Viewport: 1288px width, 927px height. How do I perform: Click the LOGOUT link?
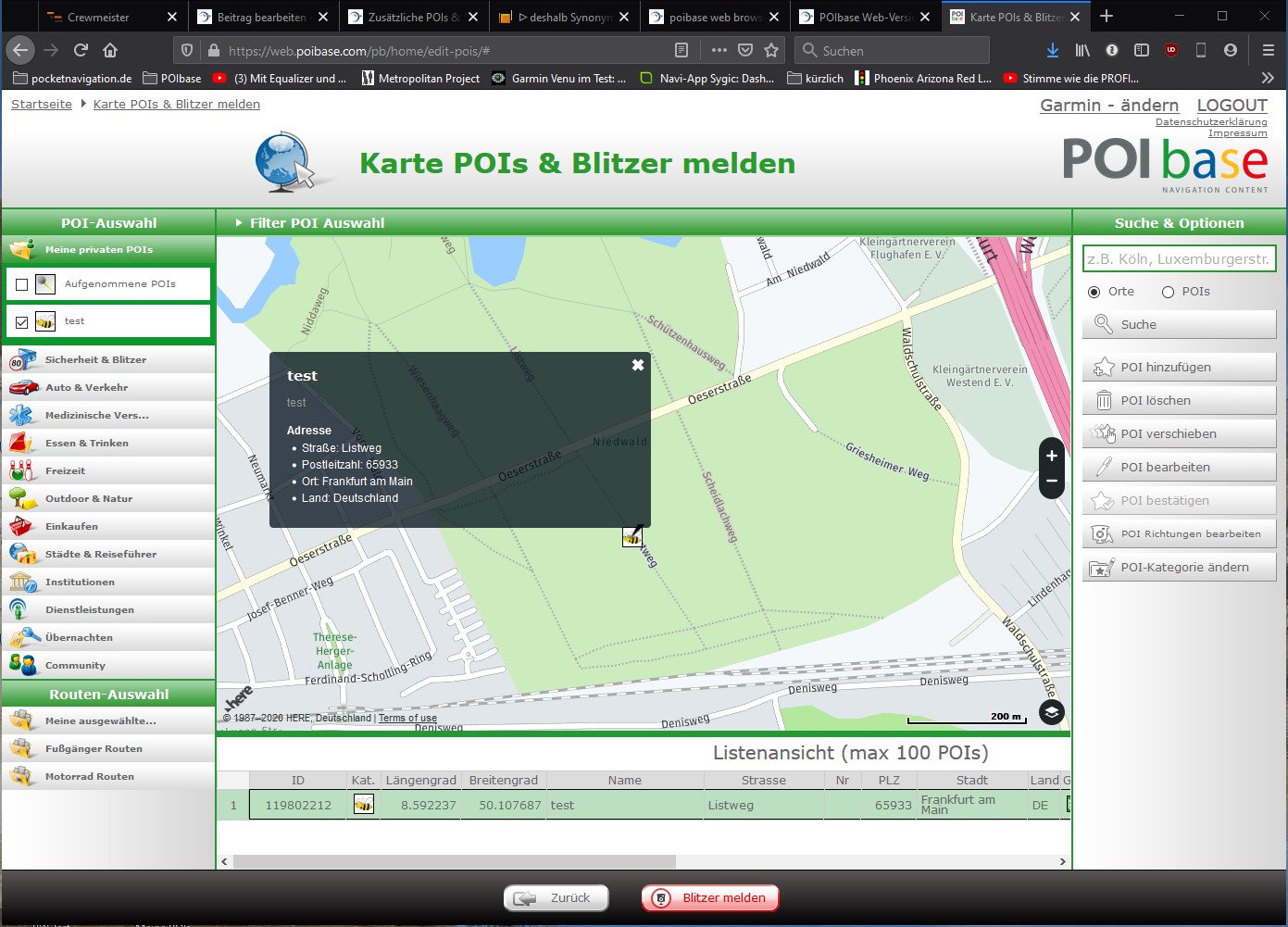point(1232,106)
